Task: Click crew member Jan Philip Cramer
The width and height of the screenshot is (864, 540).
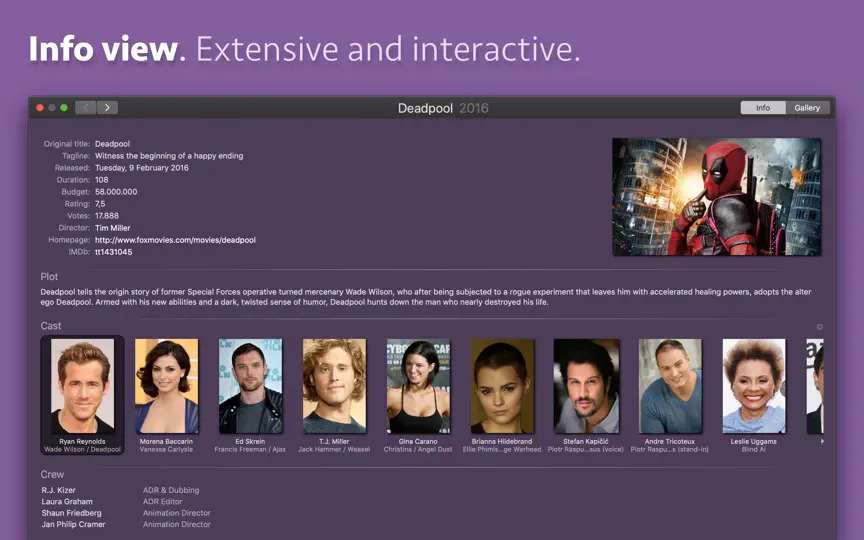Action: [x=73, y=525]
